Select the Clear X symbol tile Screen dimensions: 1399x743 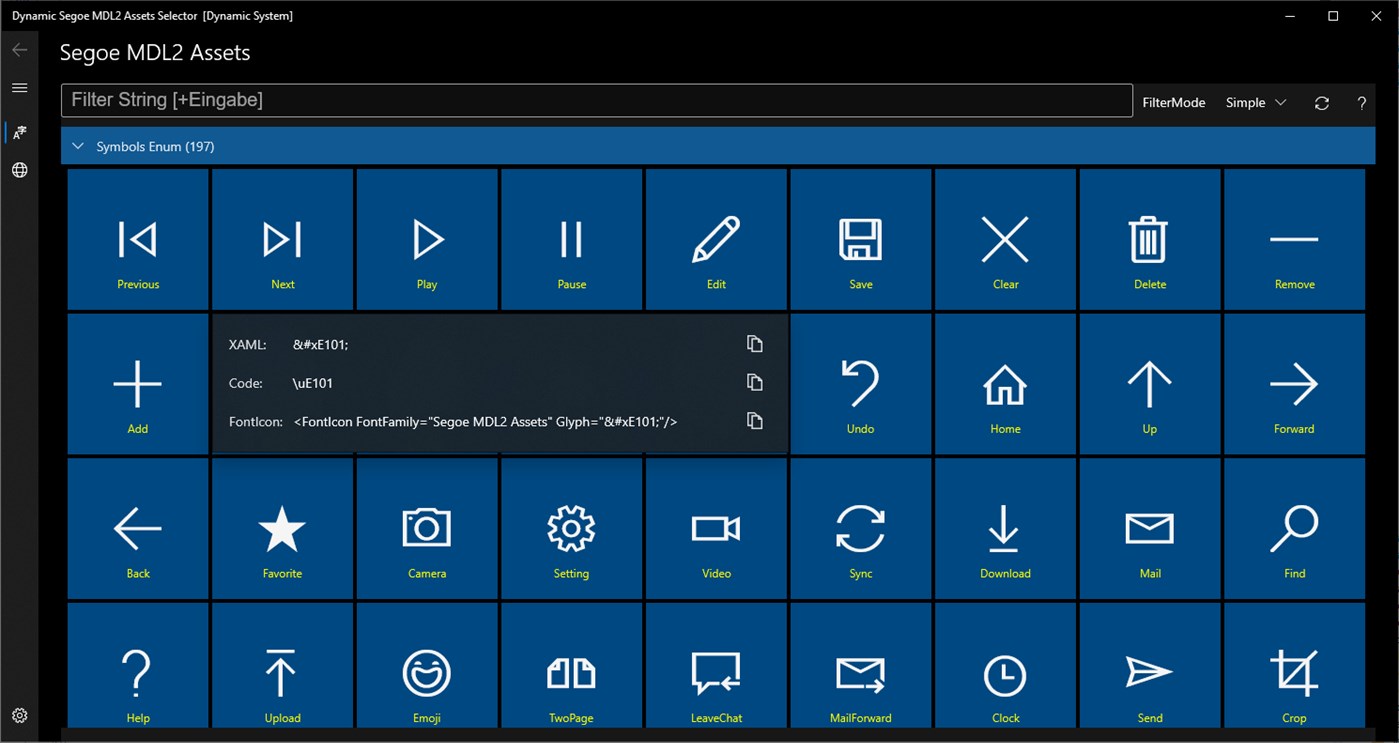coord(1006,239)
